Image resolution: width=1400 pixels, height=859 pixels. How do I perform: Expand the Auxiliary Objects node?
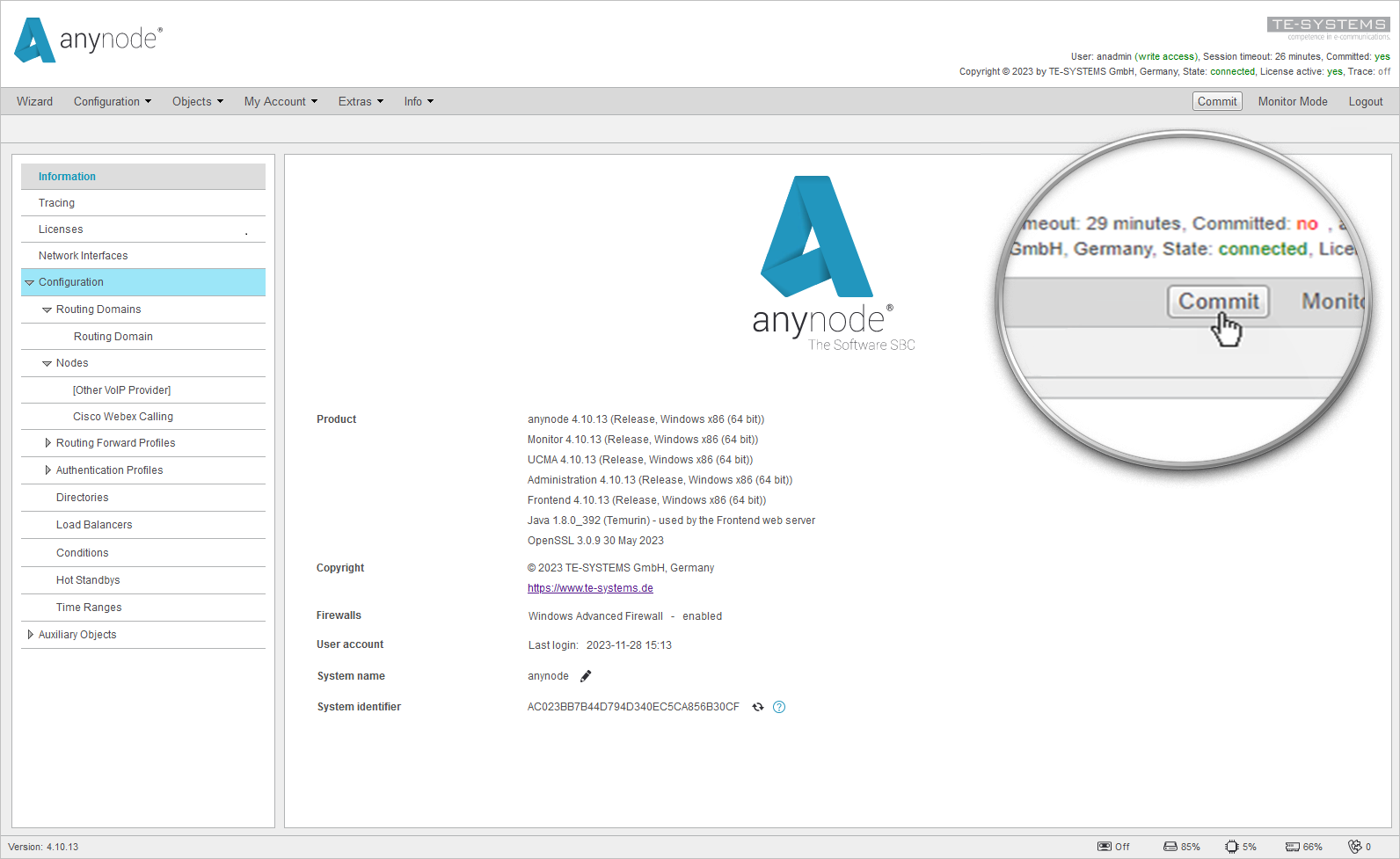(x=30, y=635)
